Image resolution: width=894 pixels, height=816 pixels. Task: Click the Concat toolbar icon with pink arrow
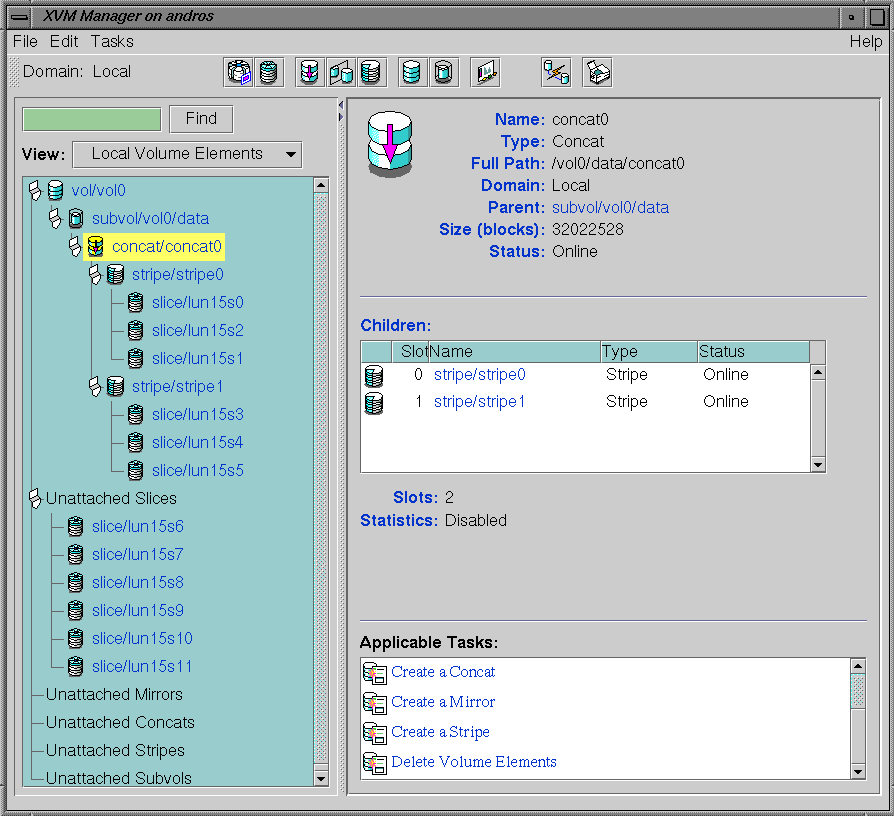[x=310, y=72]
